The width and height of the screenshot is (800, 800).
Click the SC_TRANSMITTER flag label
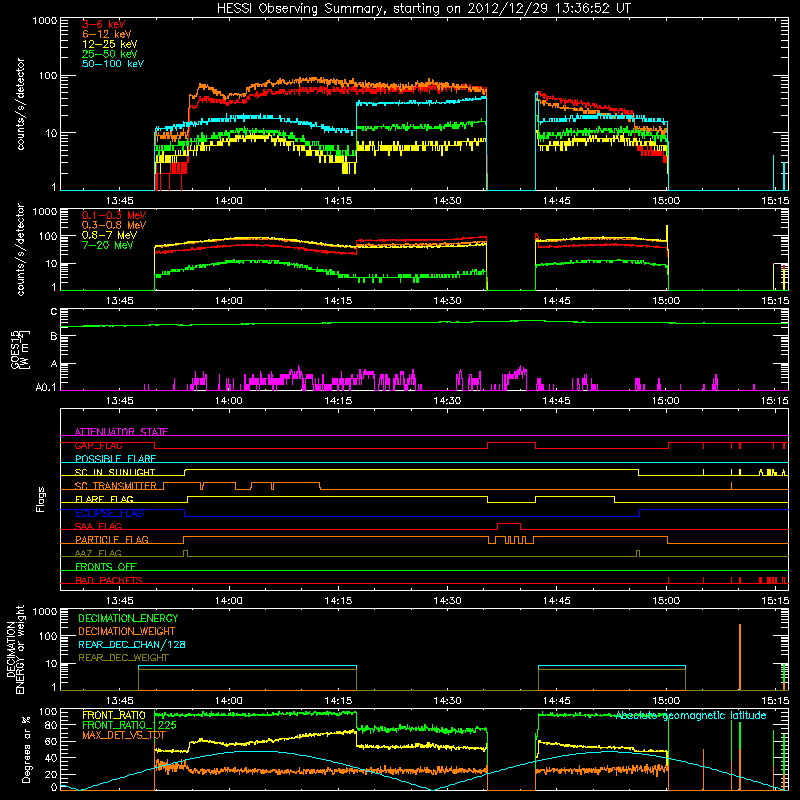[x=115, y=486]
